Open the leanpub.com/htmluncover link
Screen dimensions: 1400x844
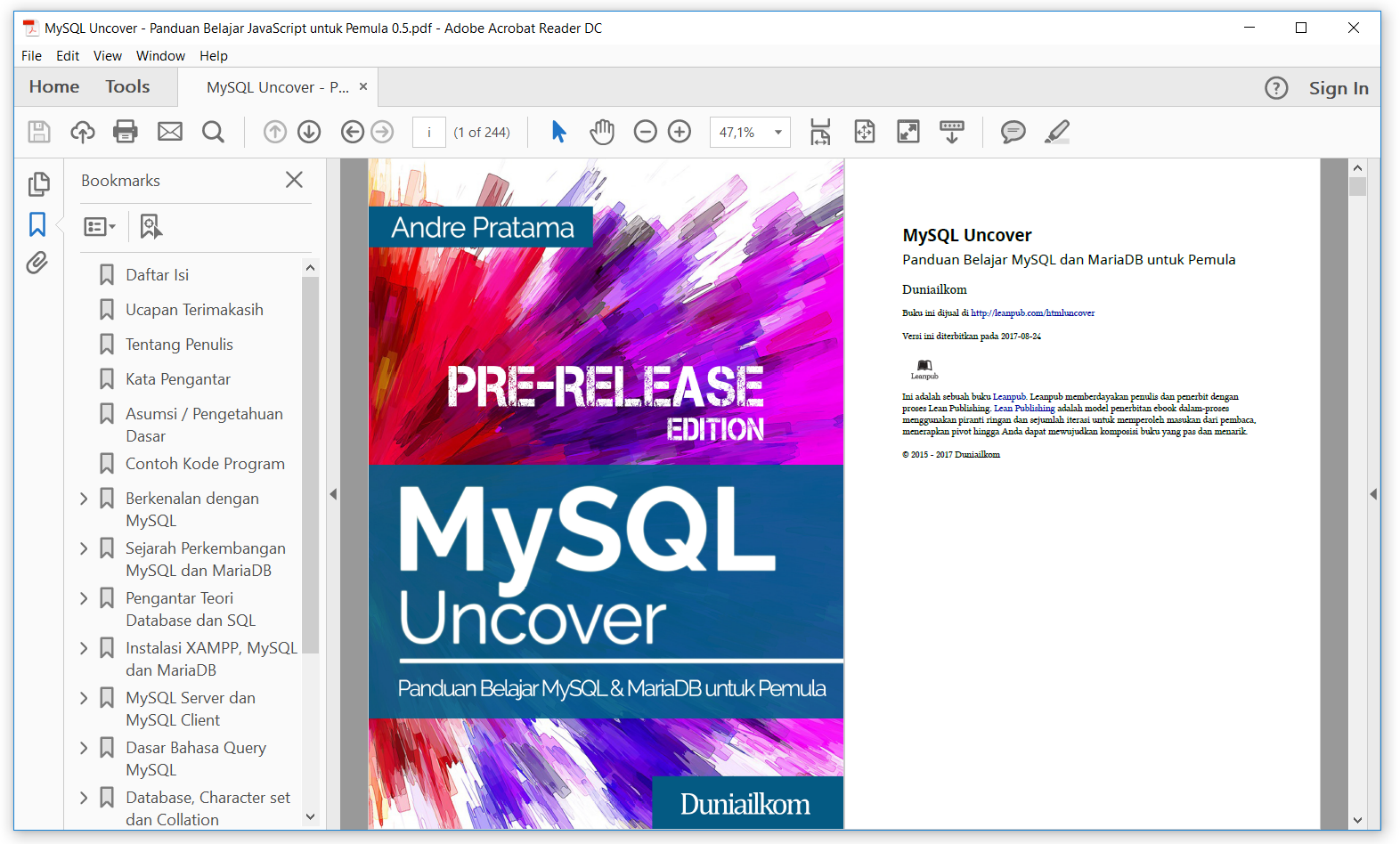coord(1033,313)
